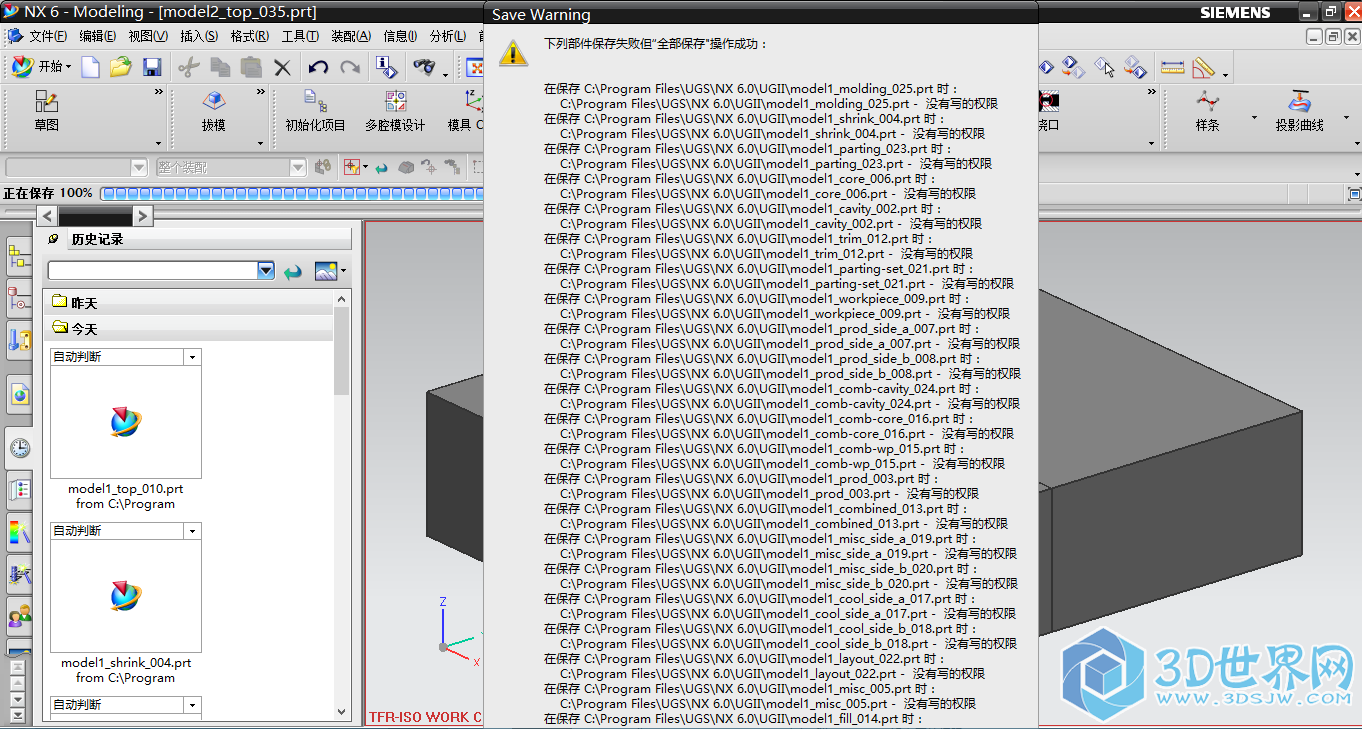This screenshot has width=1362, height=729.
Task: Click model1_molding_025.prt 没有写的权限 line in Save Warning
Action: tap(778, 103)
